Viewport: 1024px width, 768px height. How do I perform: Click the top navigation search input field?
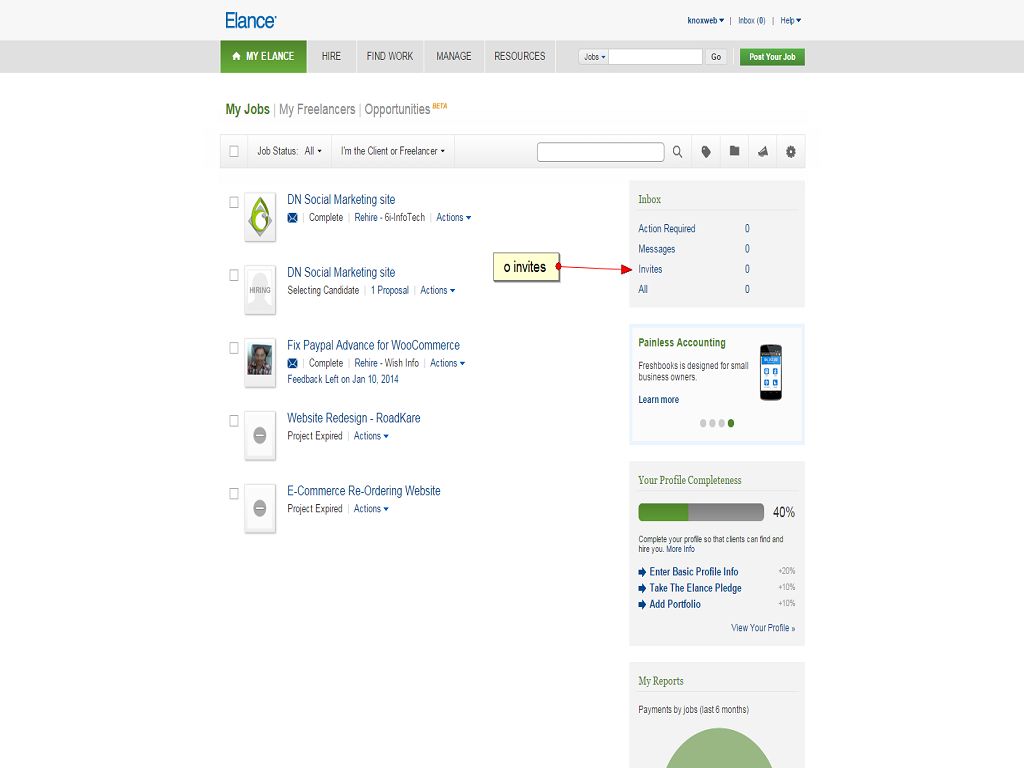tap(656, 57)
